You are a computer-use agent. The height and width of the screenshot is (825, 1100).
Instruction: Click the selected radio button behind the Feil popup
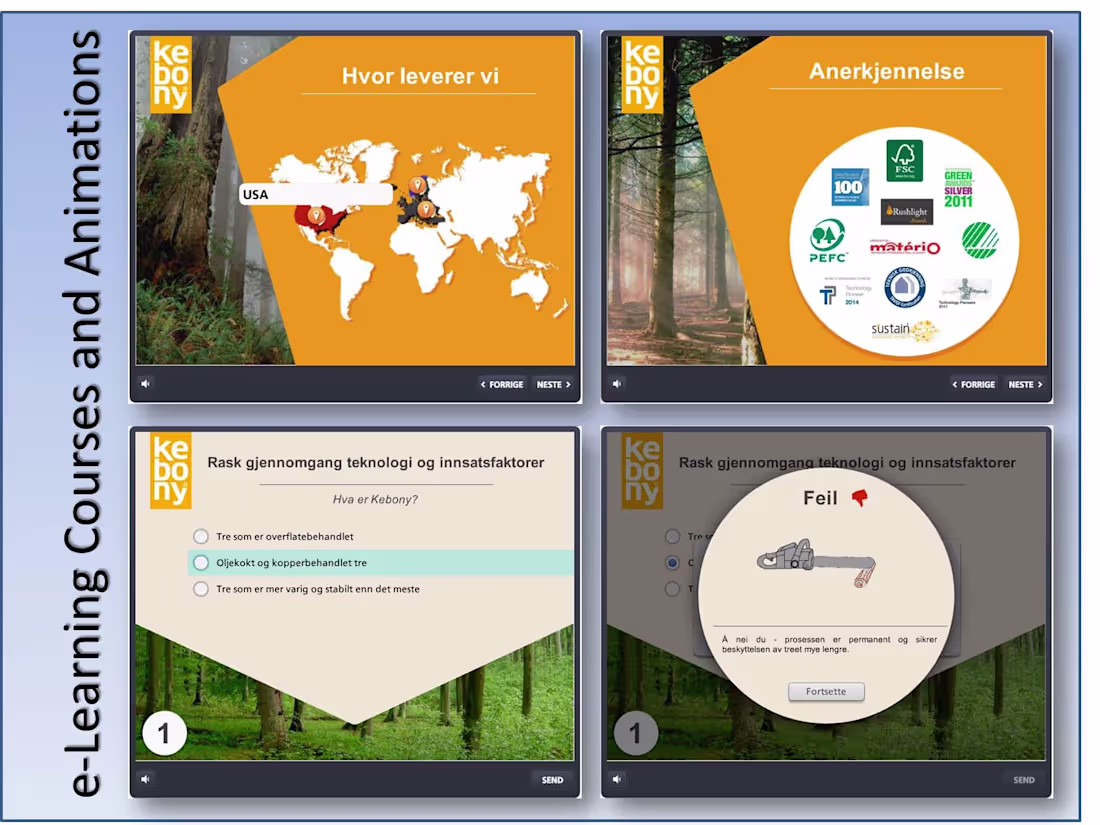pos(673,563)
